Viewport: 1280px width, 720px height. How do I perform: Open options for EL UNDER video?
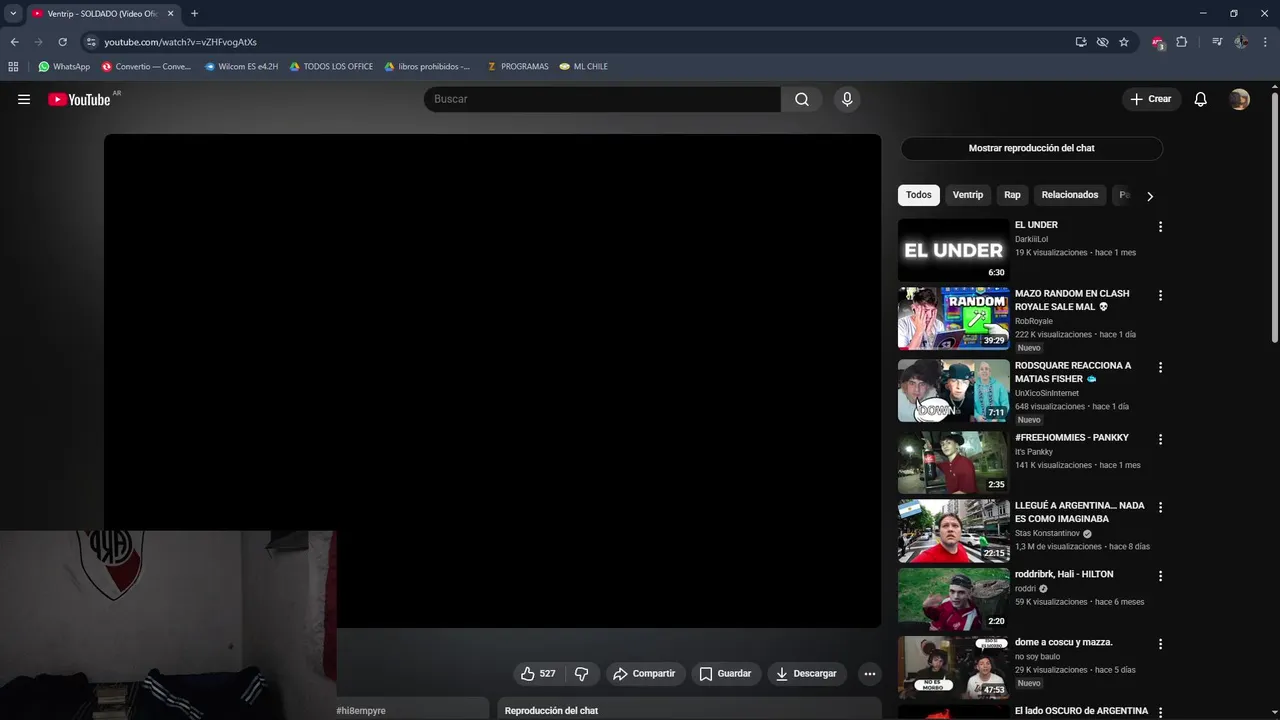[x=1160, y=227]
